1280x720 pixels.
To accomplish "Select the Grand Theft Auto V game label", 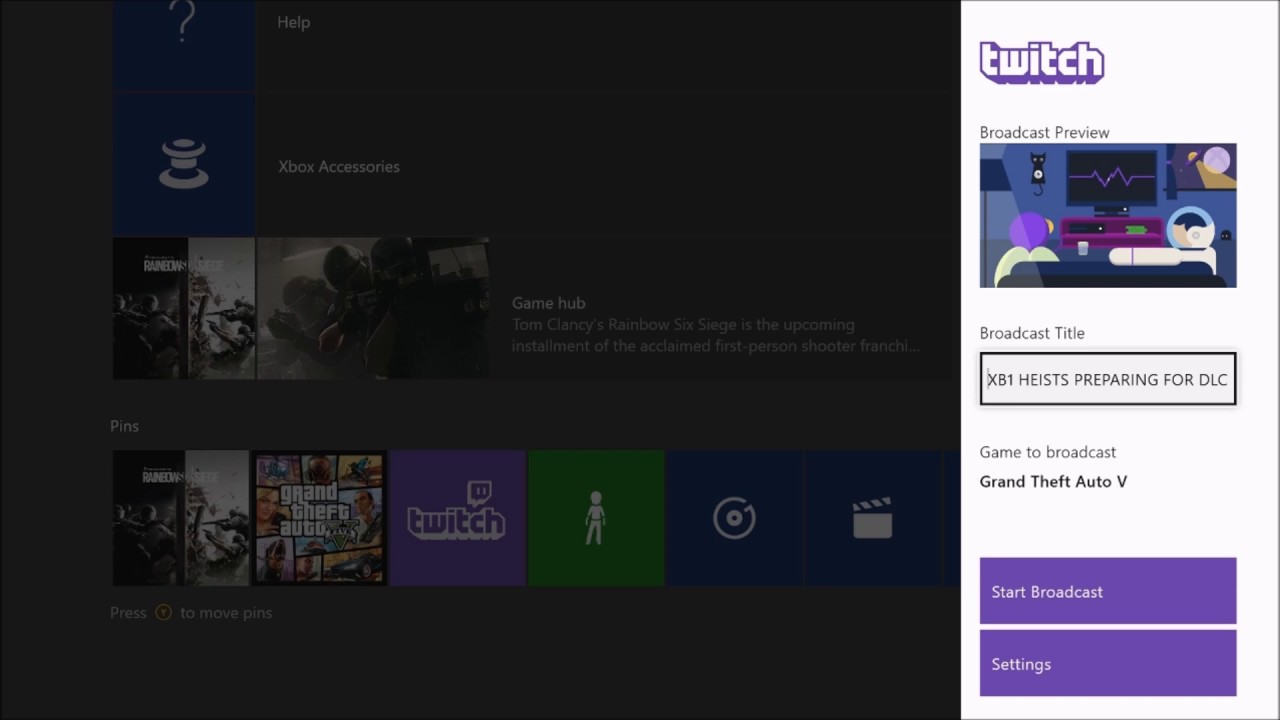I will 1053,481.
